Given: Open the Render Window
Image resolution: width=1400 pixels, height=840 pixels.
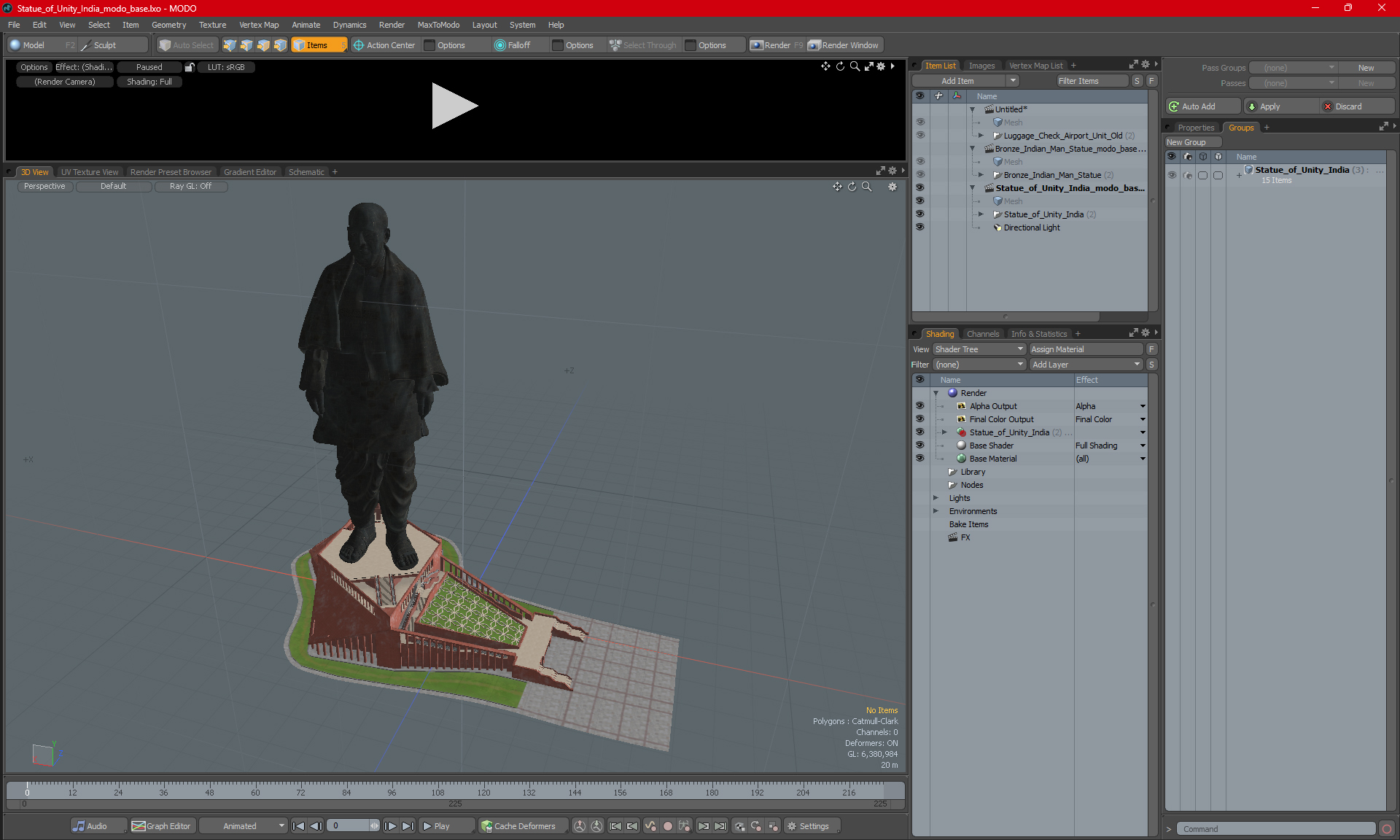Looking at the screenshot, I should (844, 45).
